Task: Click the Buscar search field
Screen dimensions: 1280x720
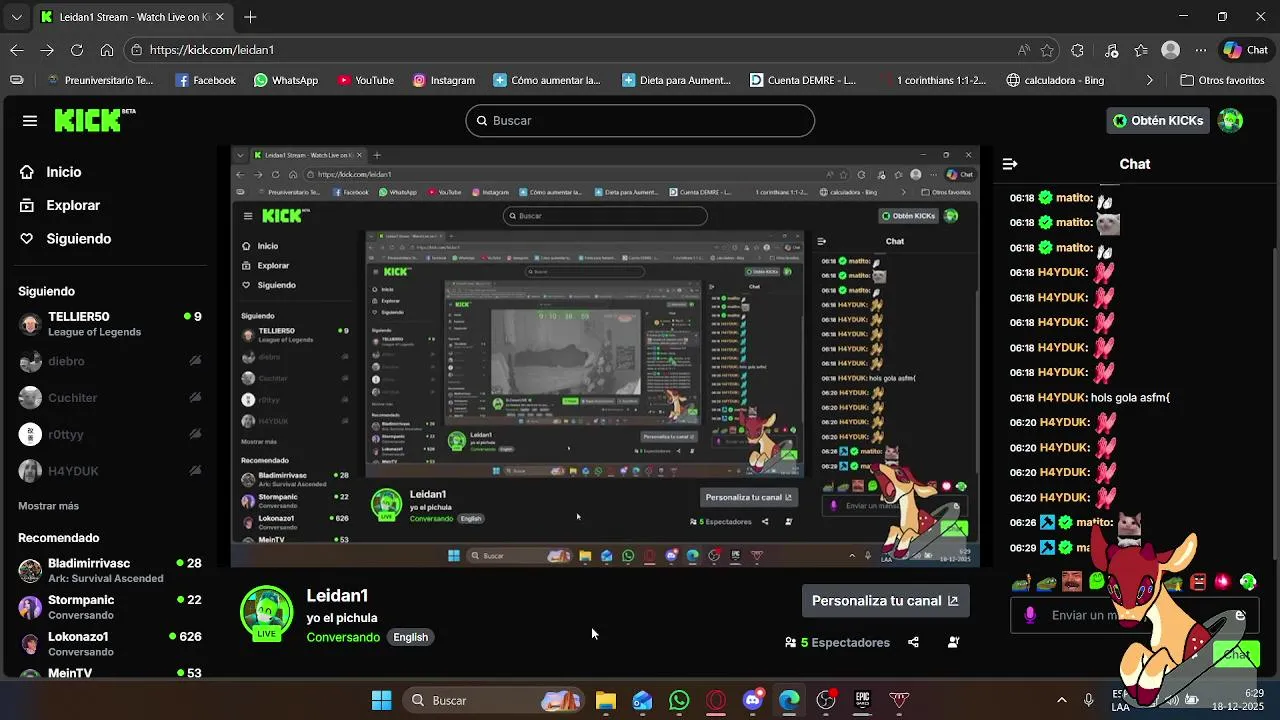Action: coord(640,121)
